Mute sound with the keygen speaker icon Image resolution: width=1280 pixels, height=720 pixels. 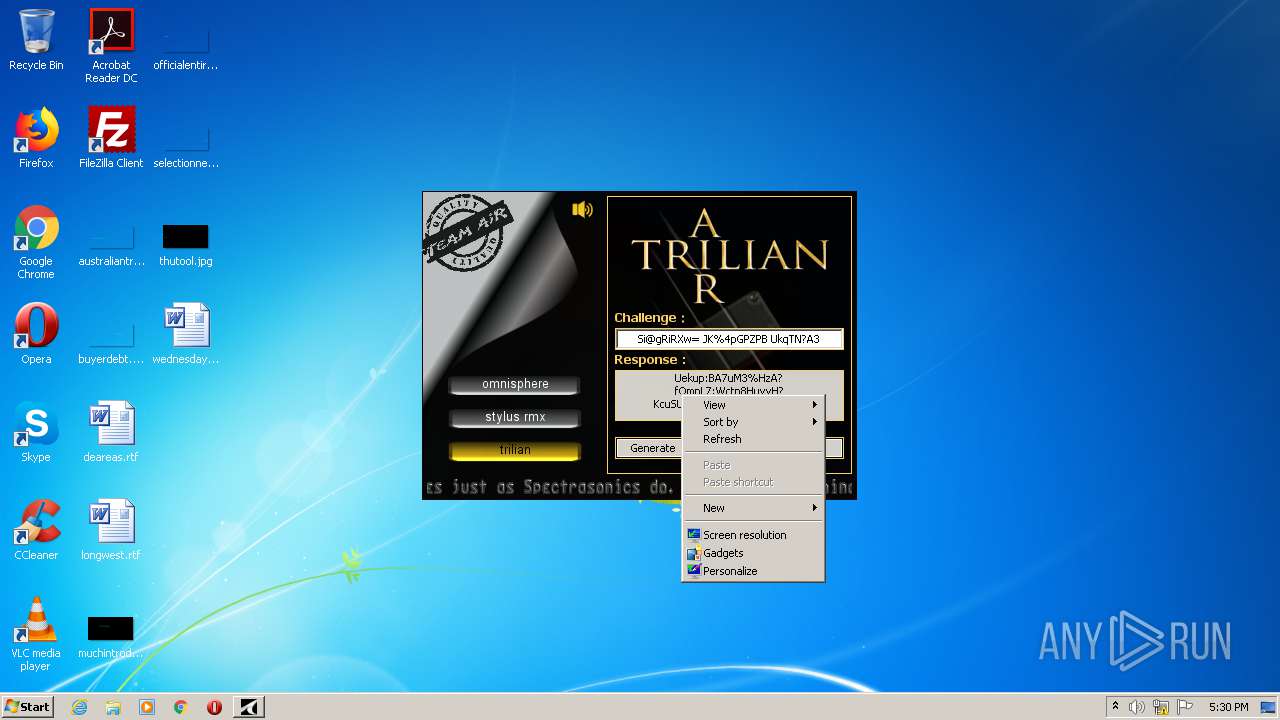pyautogui.click(x=582, y=209)
